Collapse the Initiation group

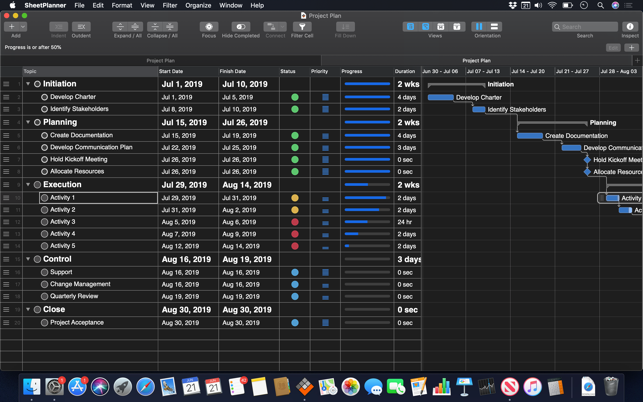tap(28, 84)
